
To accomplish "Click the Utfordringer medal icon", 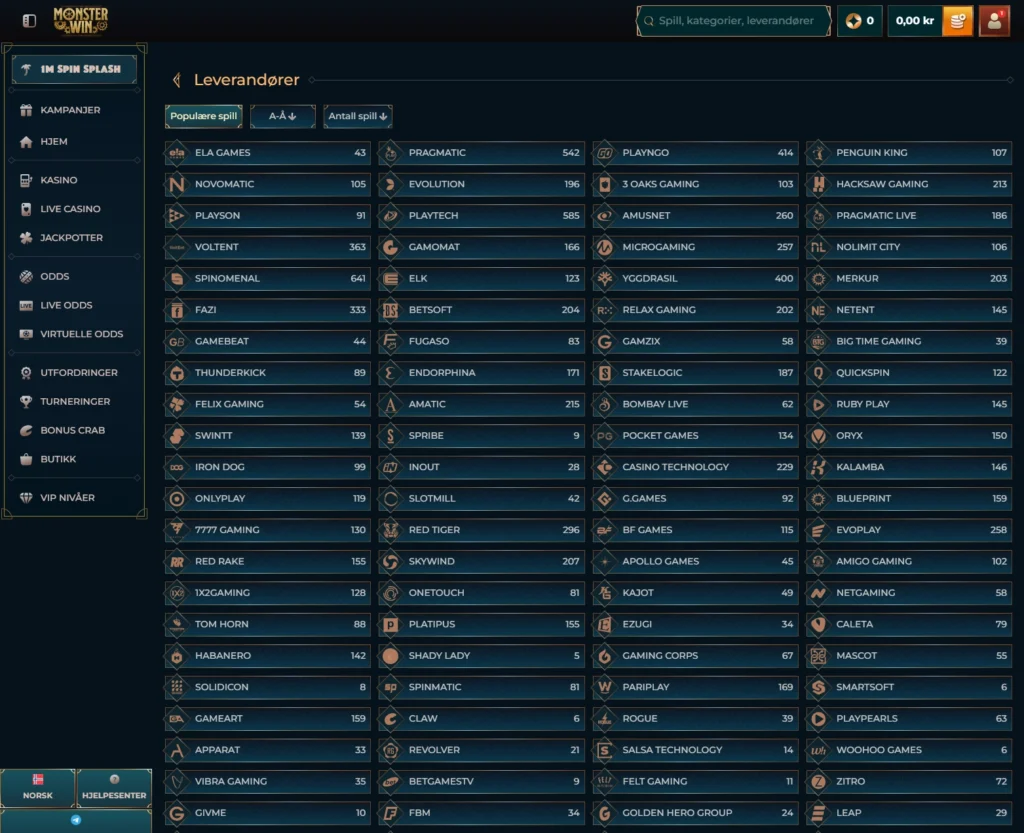I will point(26,373).
